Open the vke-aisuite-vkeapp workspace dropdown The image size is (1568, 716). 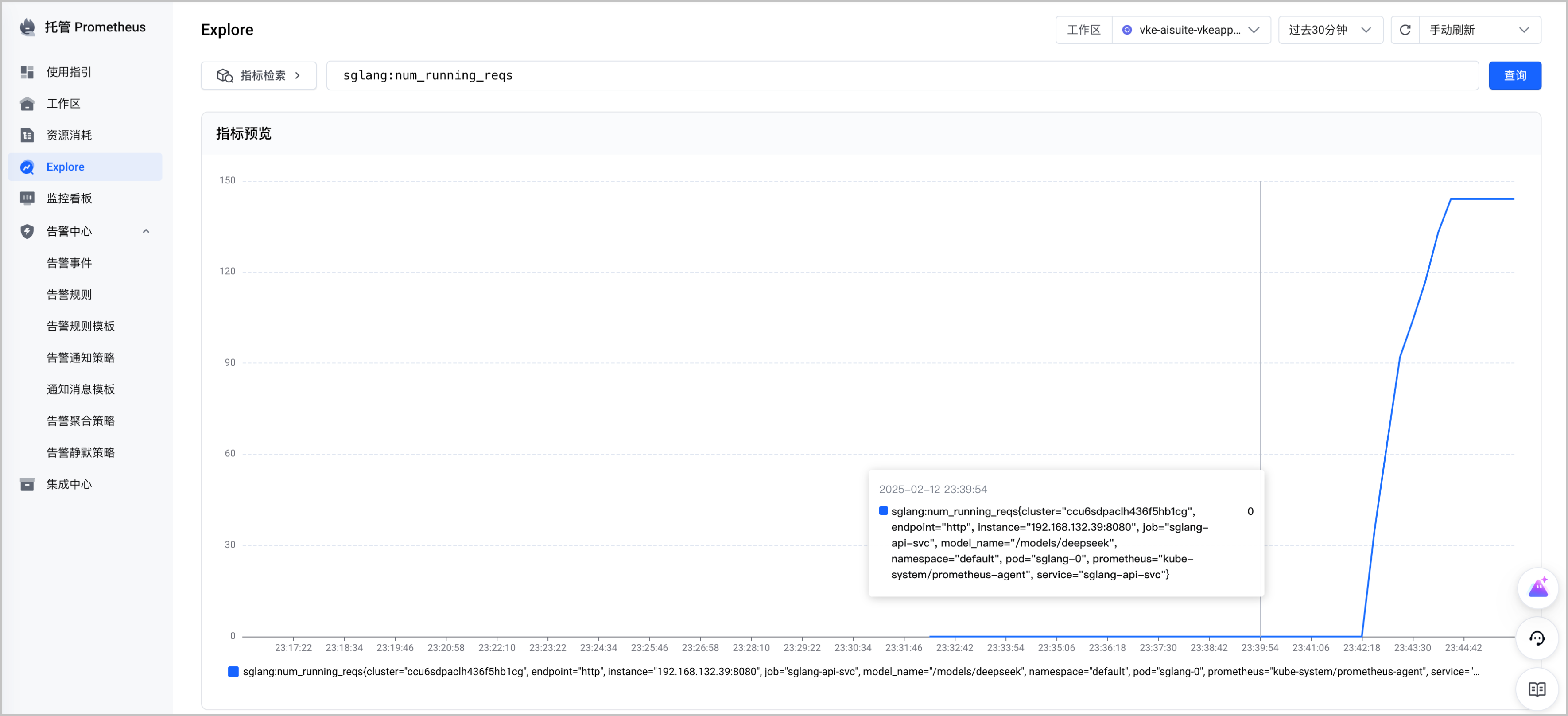tap(1191, 30)
